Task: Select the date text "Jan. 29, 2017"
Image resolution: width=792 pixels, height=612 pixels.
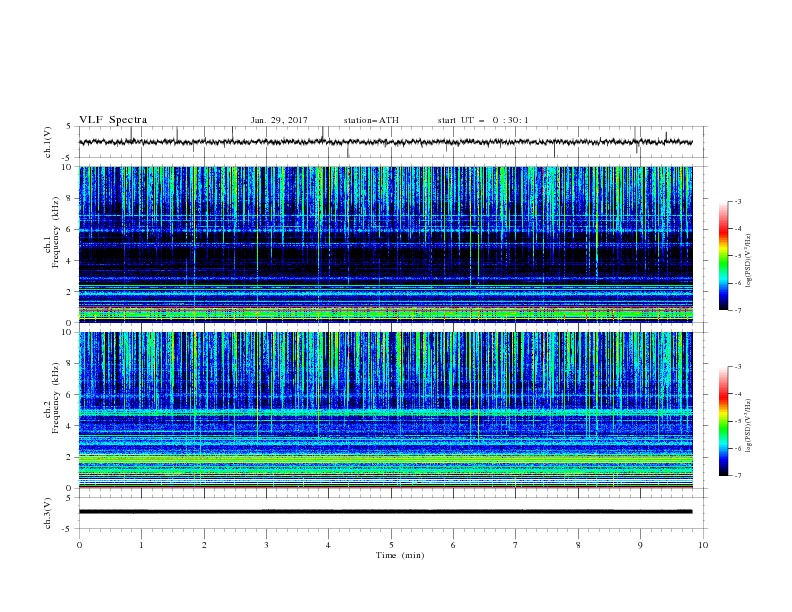Action: pyautogui.click(x=279, y=120)
